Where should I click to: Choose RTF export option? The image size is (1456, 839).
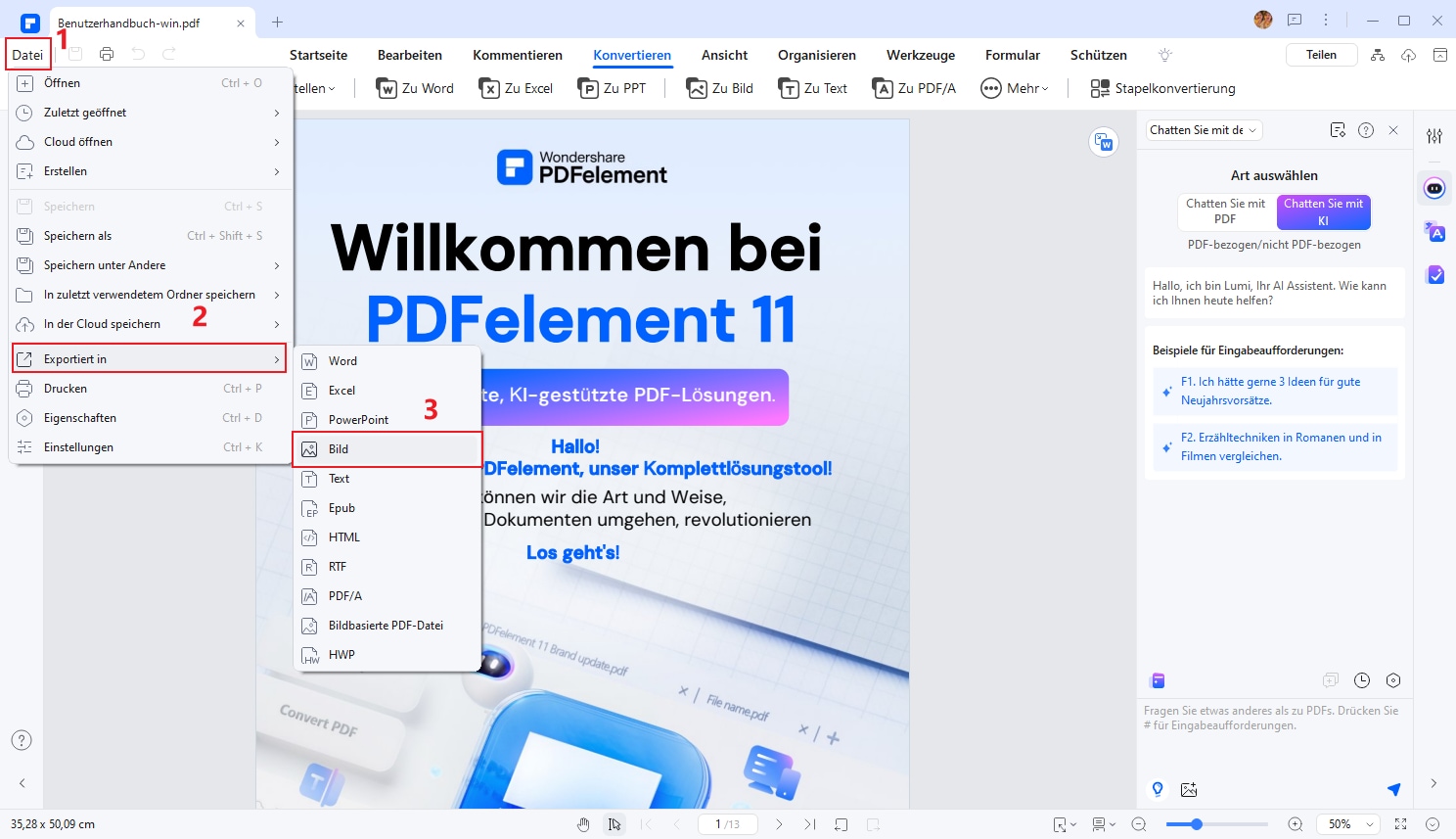coord(387,567)
